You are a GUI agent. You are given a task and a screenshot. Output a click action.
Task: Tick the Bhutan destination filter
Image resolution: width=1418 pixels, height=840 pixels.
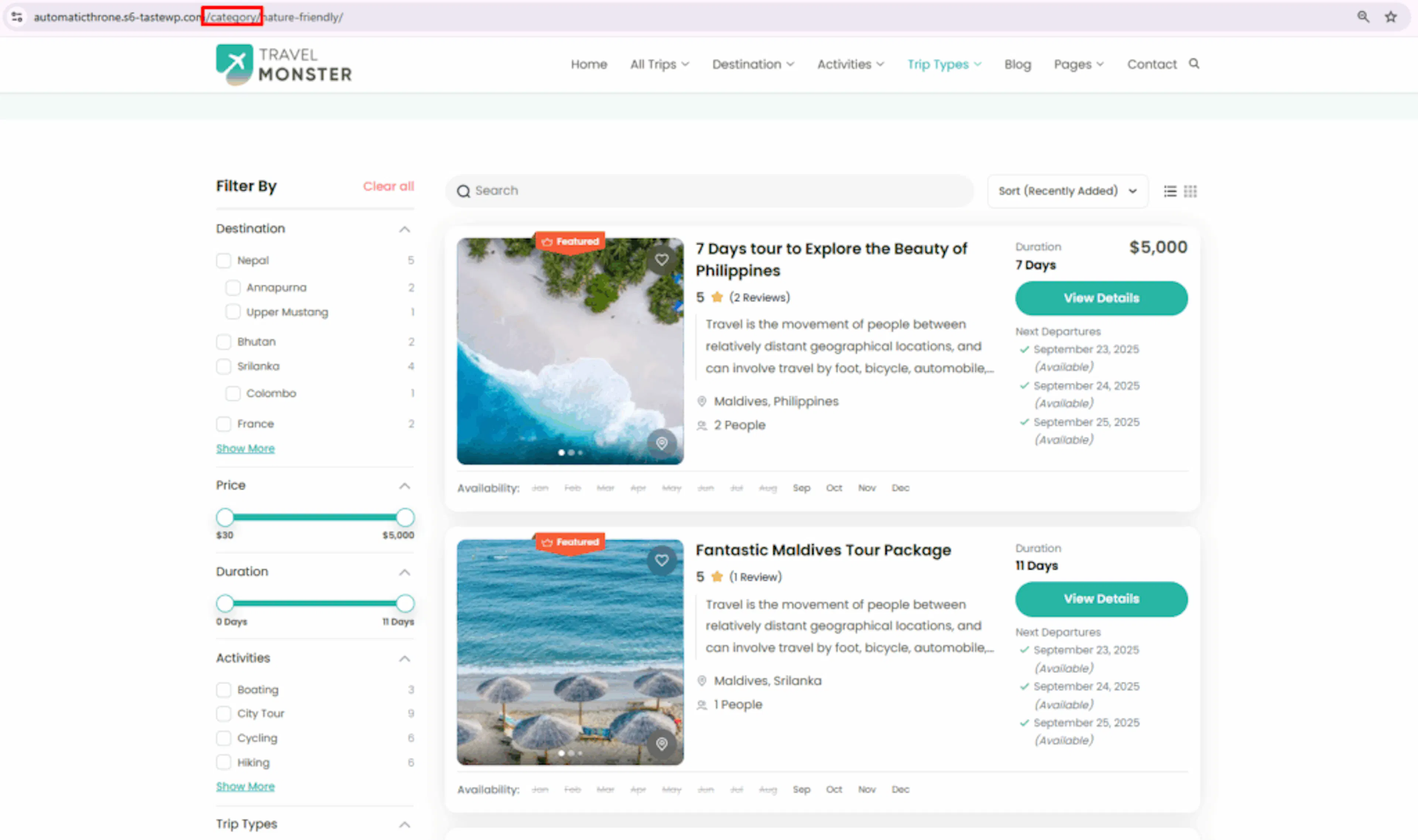224,342
